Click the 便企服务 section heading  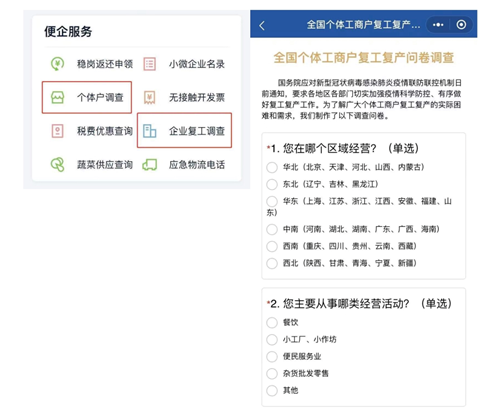click(68, 32)
